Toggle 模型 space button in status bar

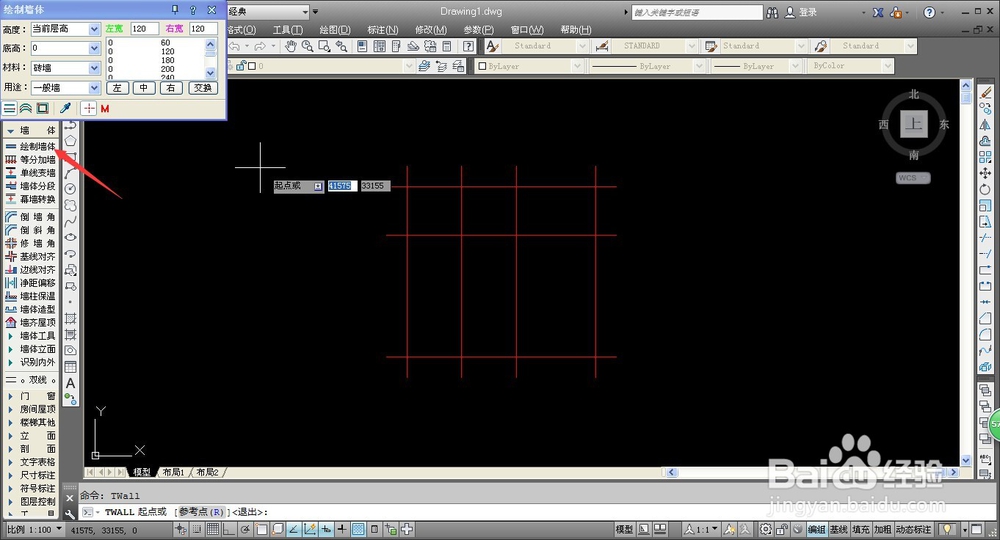624,529
